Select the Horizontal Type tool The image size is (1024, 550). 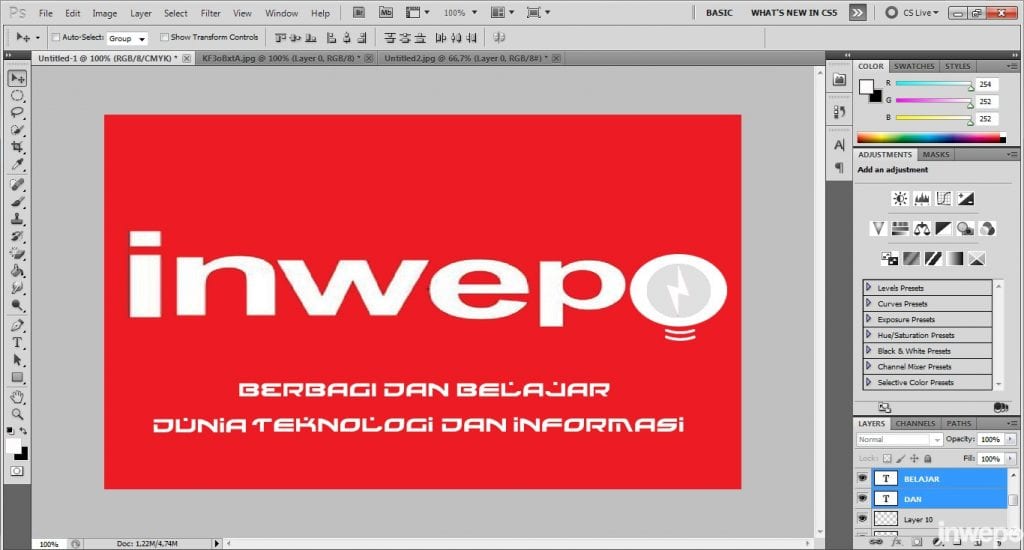tap(17, 342)
